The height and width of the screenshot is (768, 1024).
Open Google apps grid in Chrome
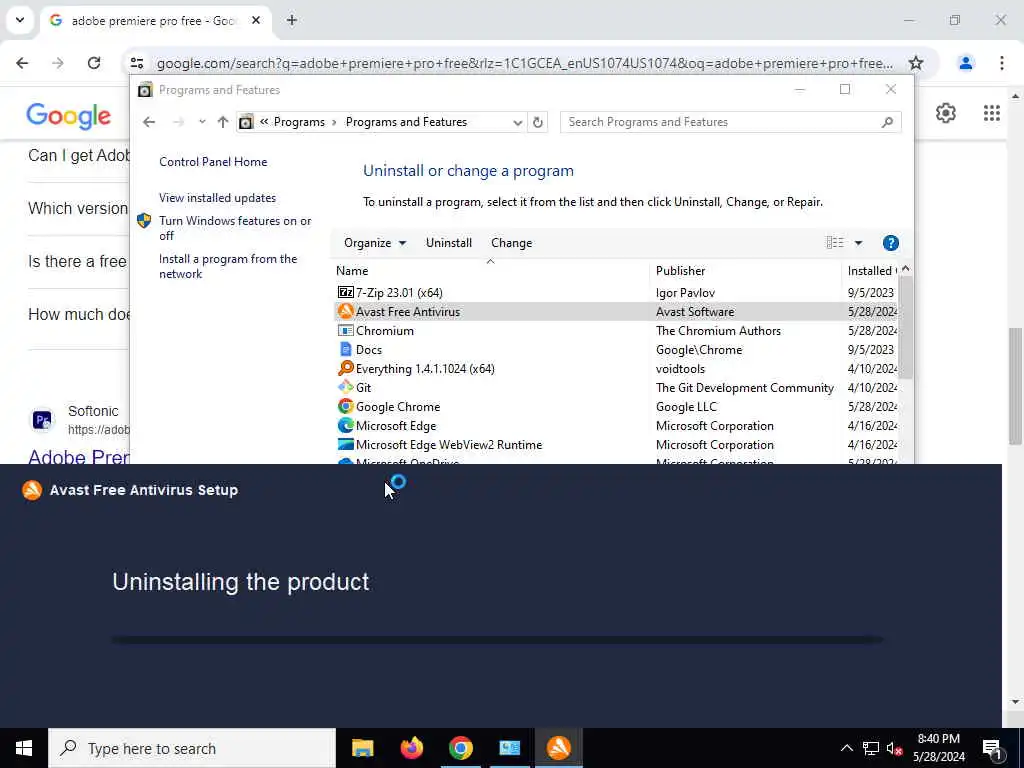(991, 113)
